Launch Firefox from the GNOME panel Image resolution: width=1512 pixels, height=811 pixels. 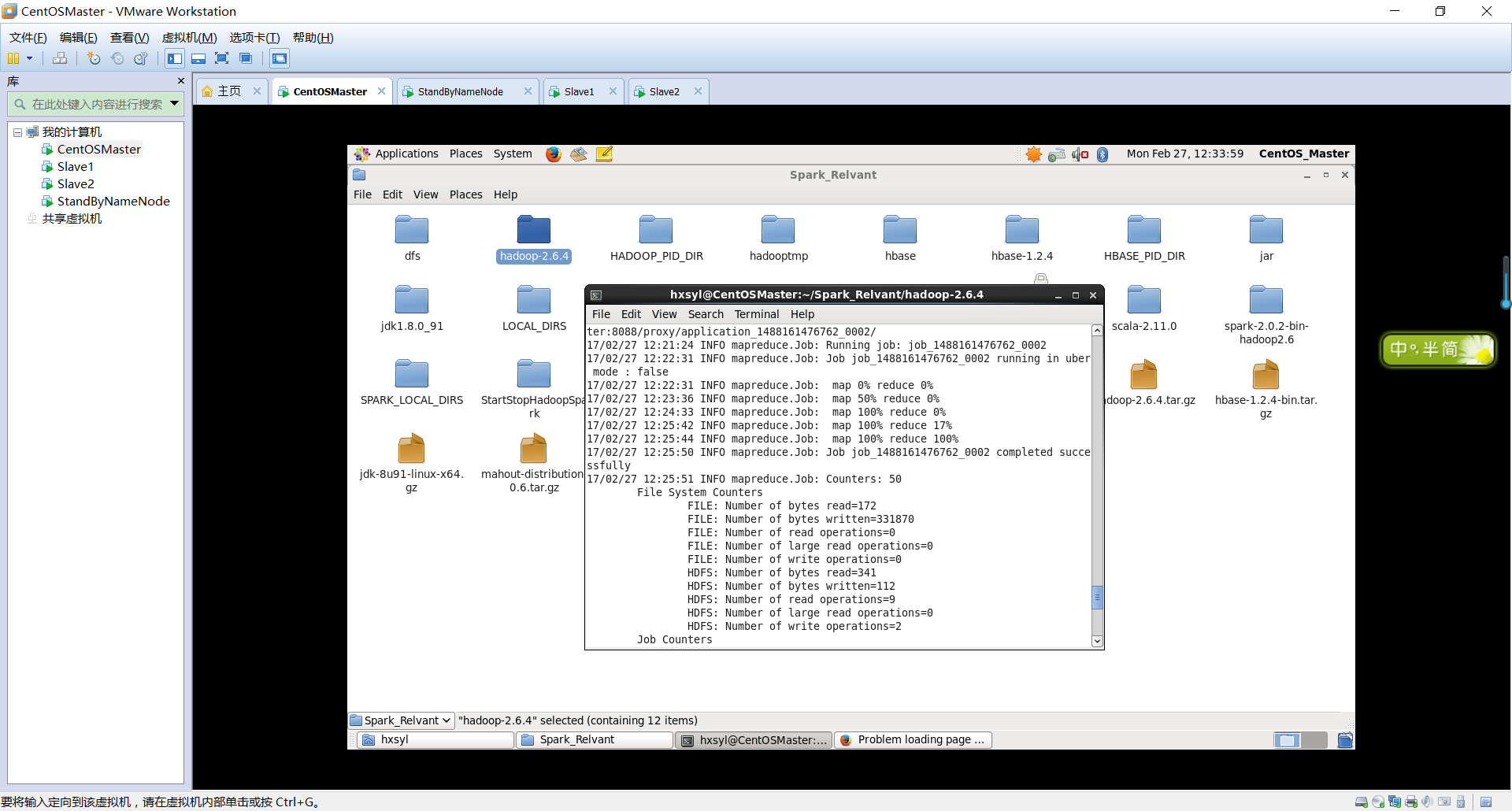tap(554, 154)
